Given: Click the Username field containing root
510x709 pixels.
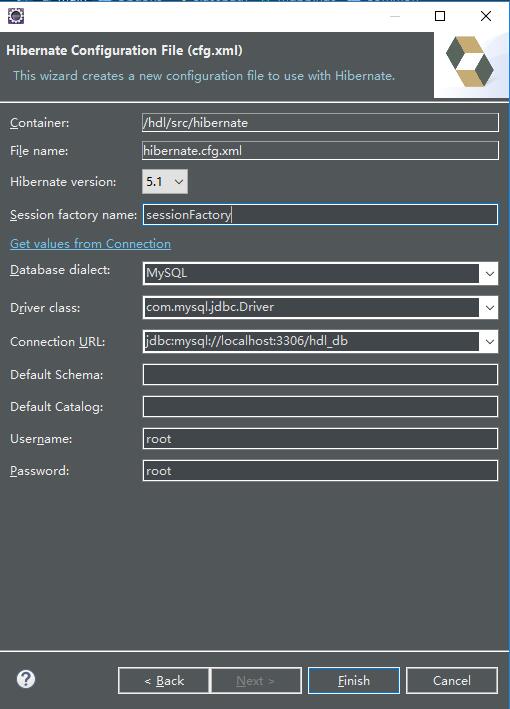Looking at the screenshot, I should (320, 439).
